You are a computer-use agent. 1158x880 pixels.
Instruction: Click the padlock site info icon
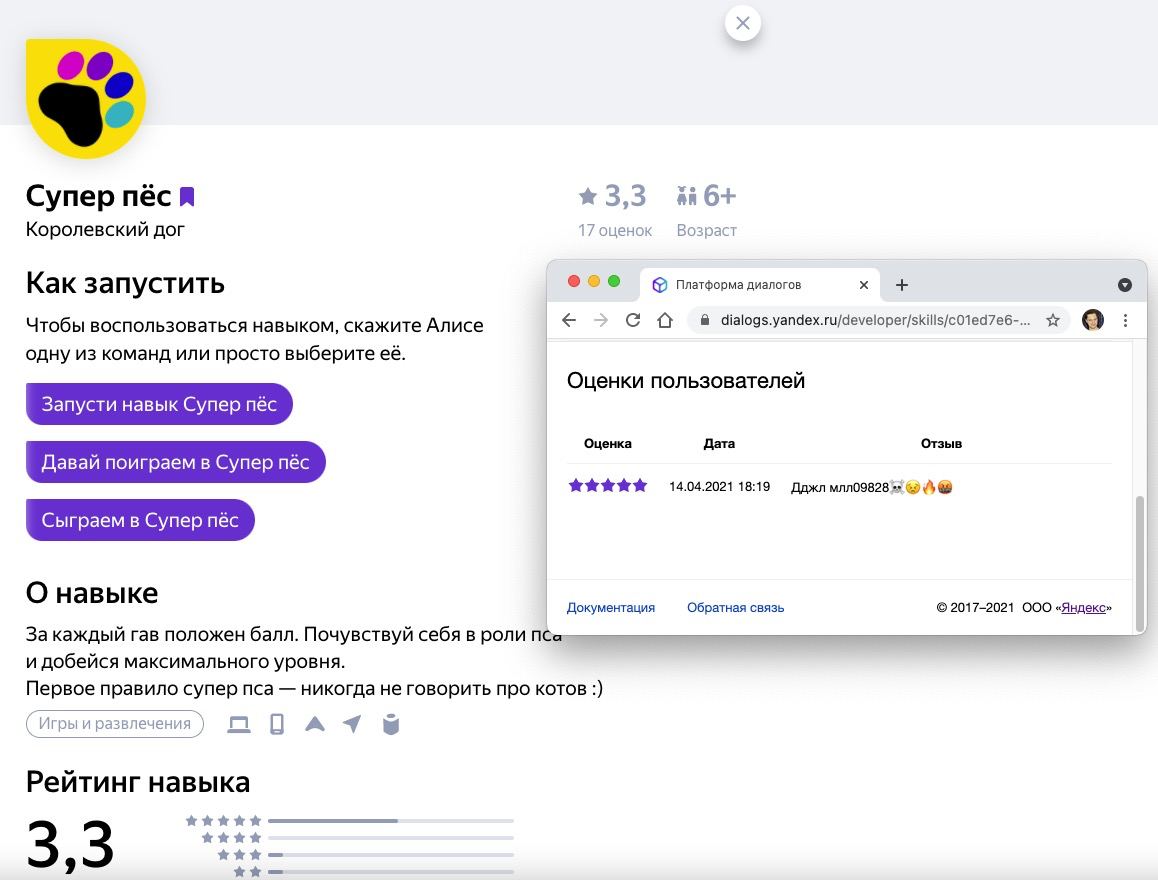click(705, 320)
